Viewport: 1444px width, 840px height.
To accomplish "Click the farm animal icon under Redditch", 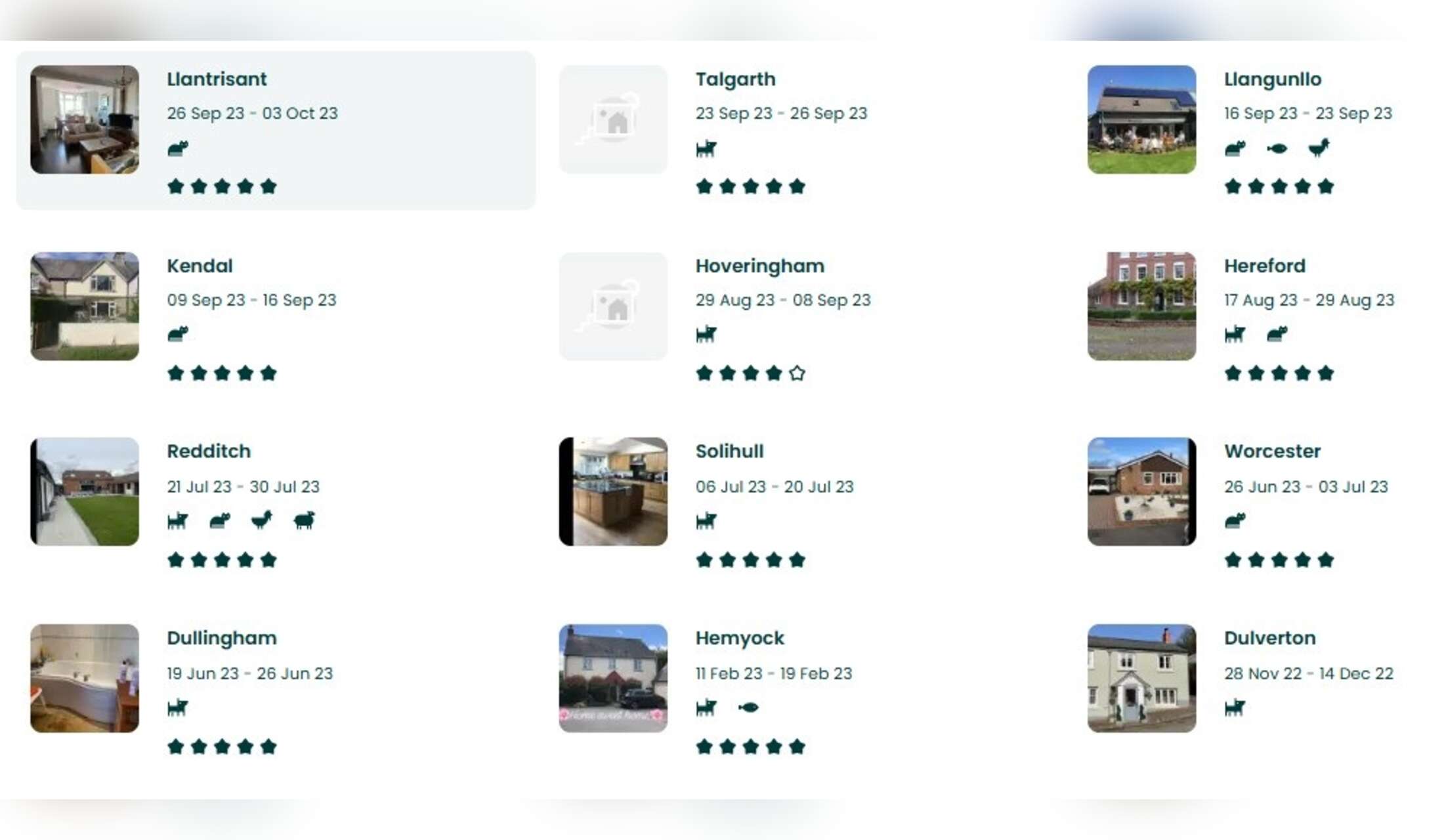I will point(304,521).
